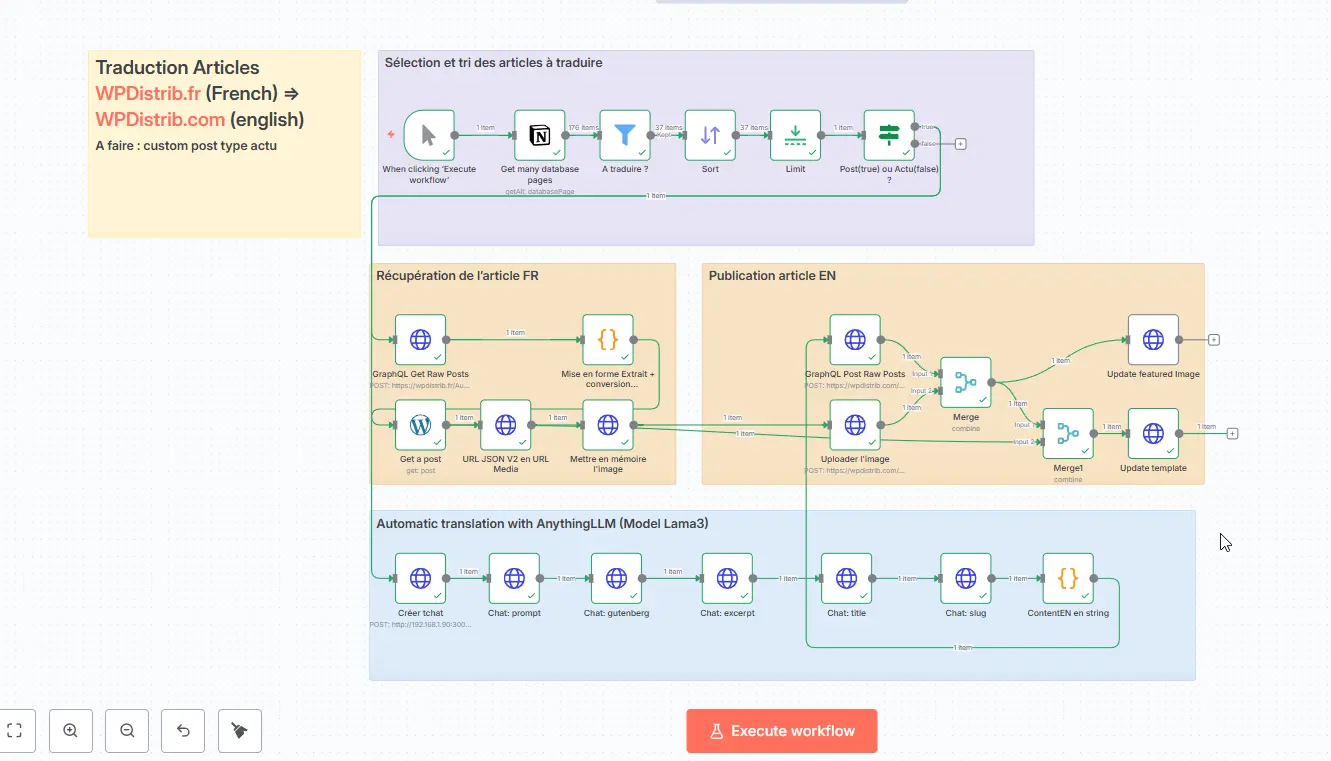Viewport: 1331px width, 761px height.
Task: Open the Limit node
Action: 795,135
